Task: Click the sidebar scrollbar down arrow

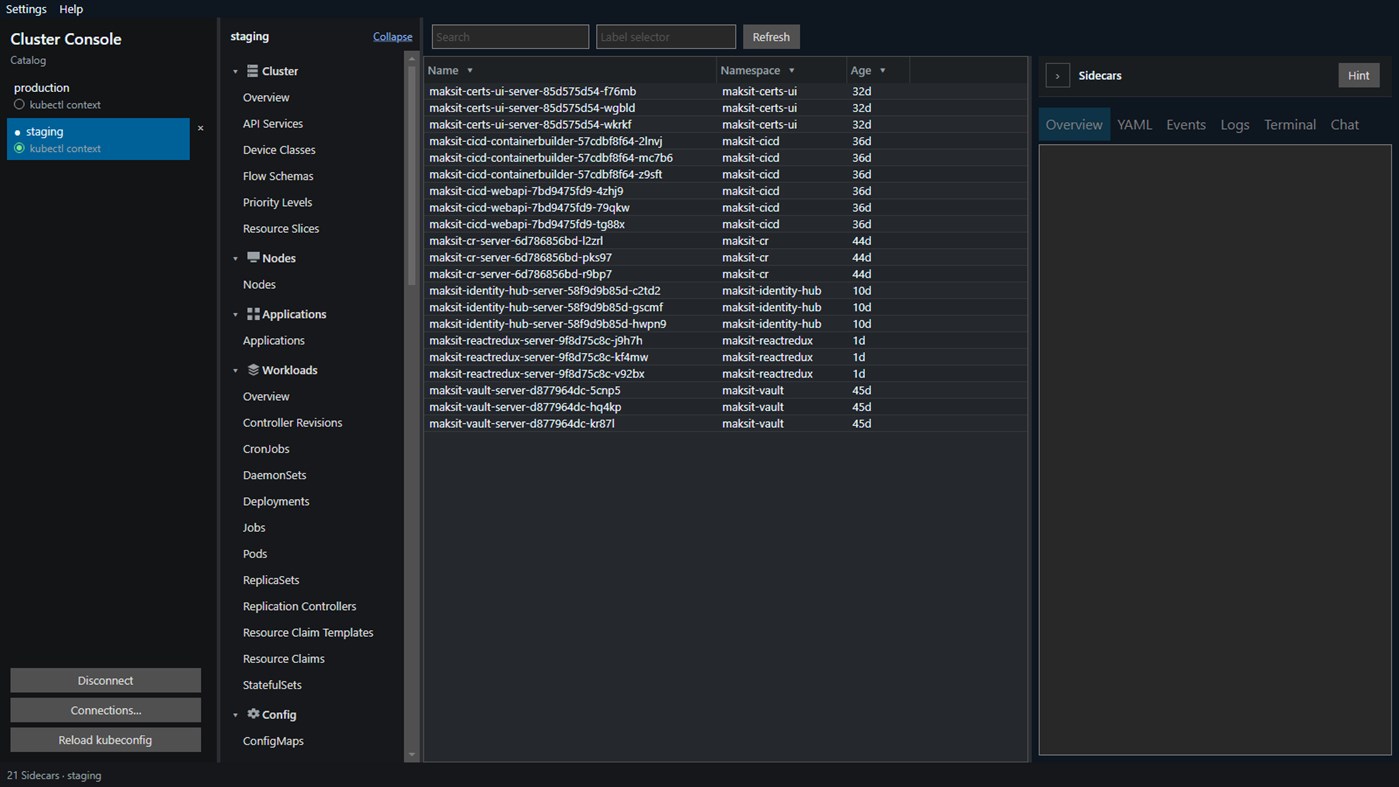Action: click(x=411, y=755)
